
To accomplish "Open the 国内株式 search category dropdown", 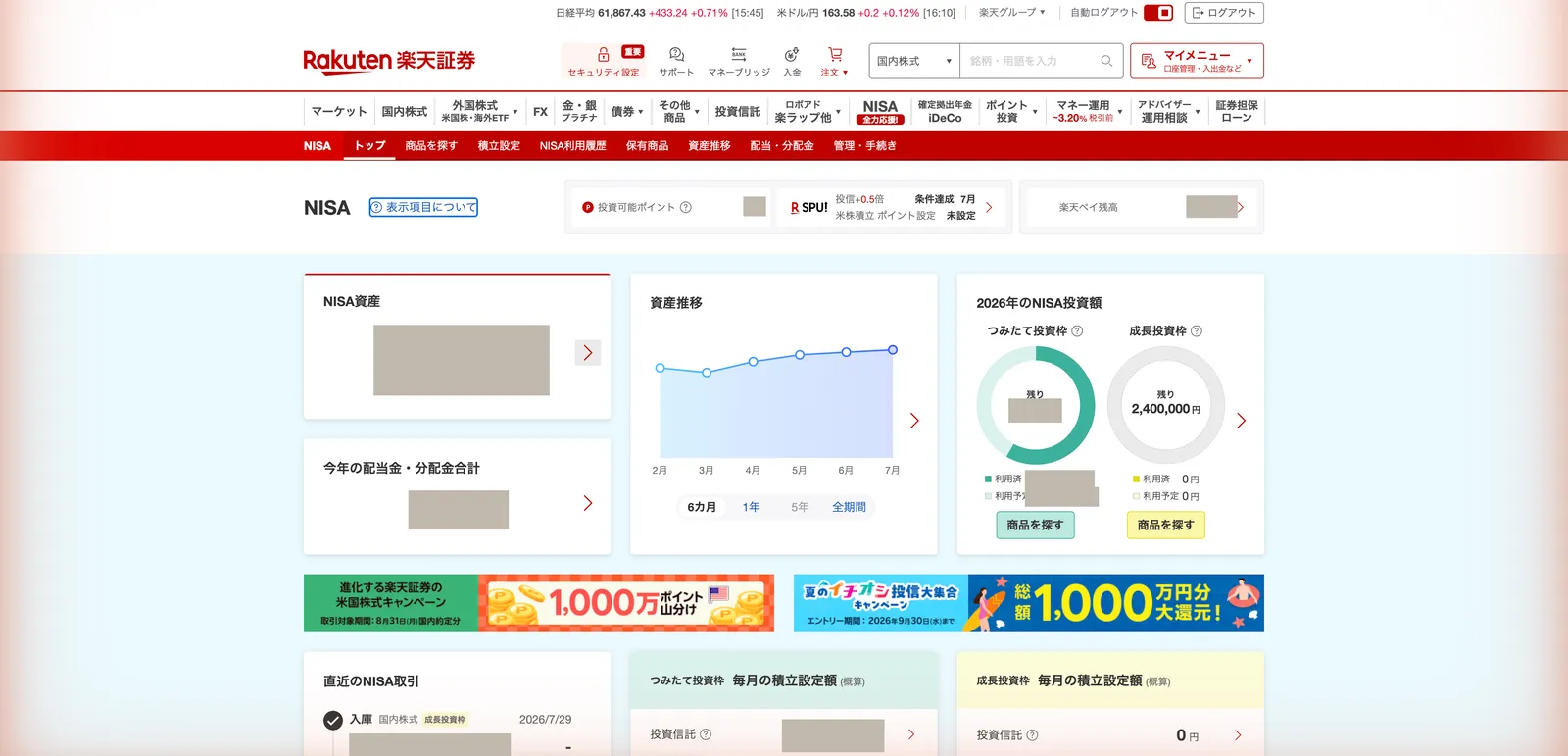I will 914,61.
